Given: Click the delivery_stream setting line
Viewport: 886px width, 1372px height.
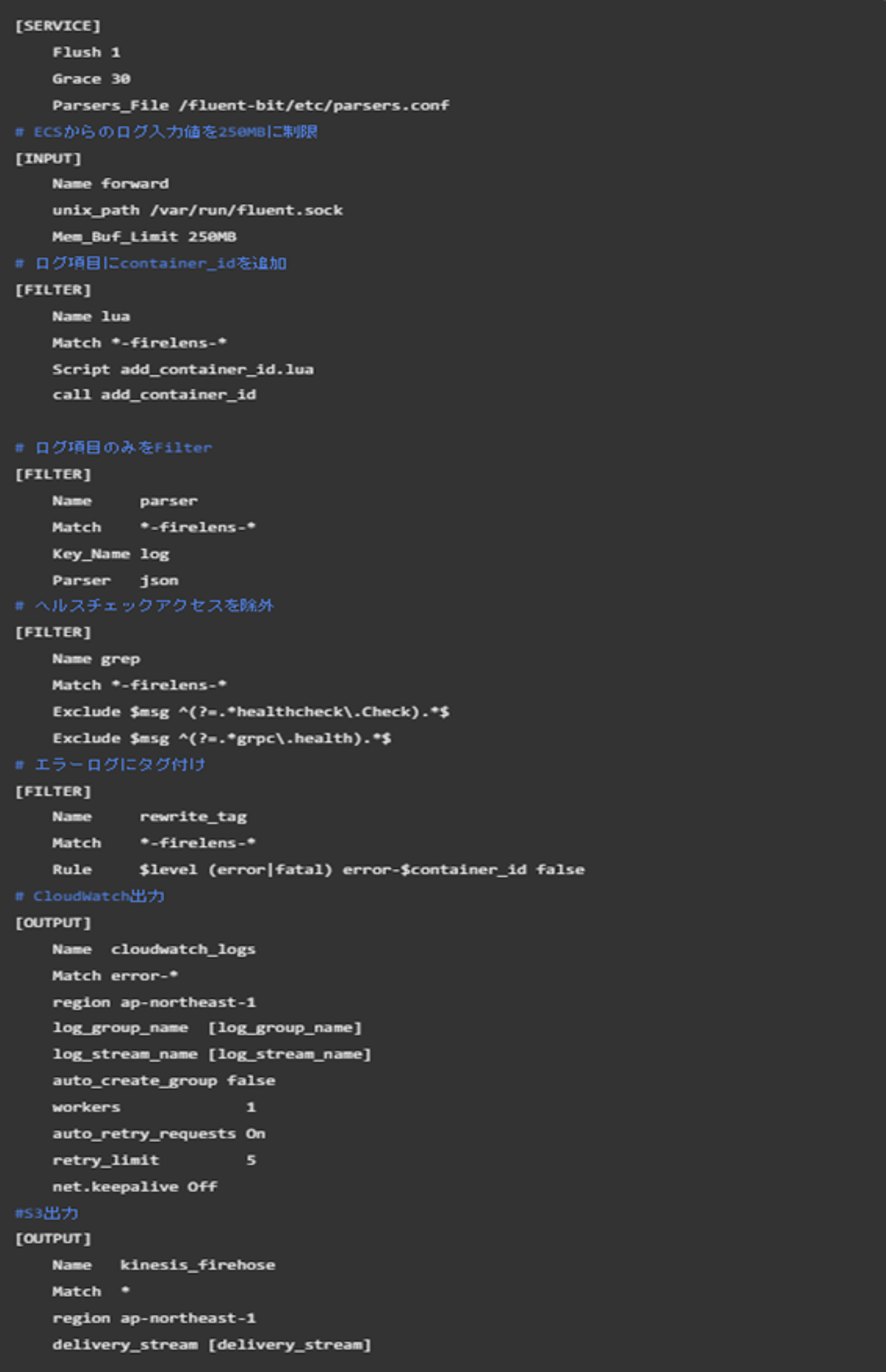Looking at the screenshot, I should [x=212, y=1344].
